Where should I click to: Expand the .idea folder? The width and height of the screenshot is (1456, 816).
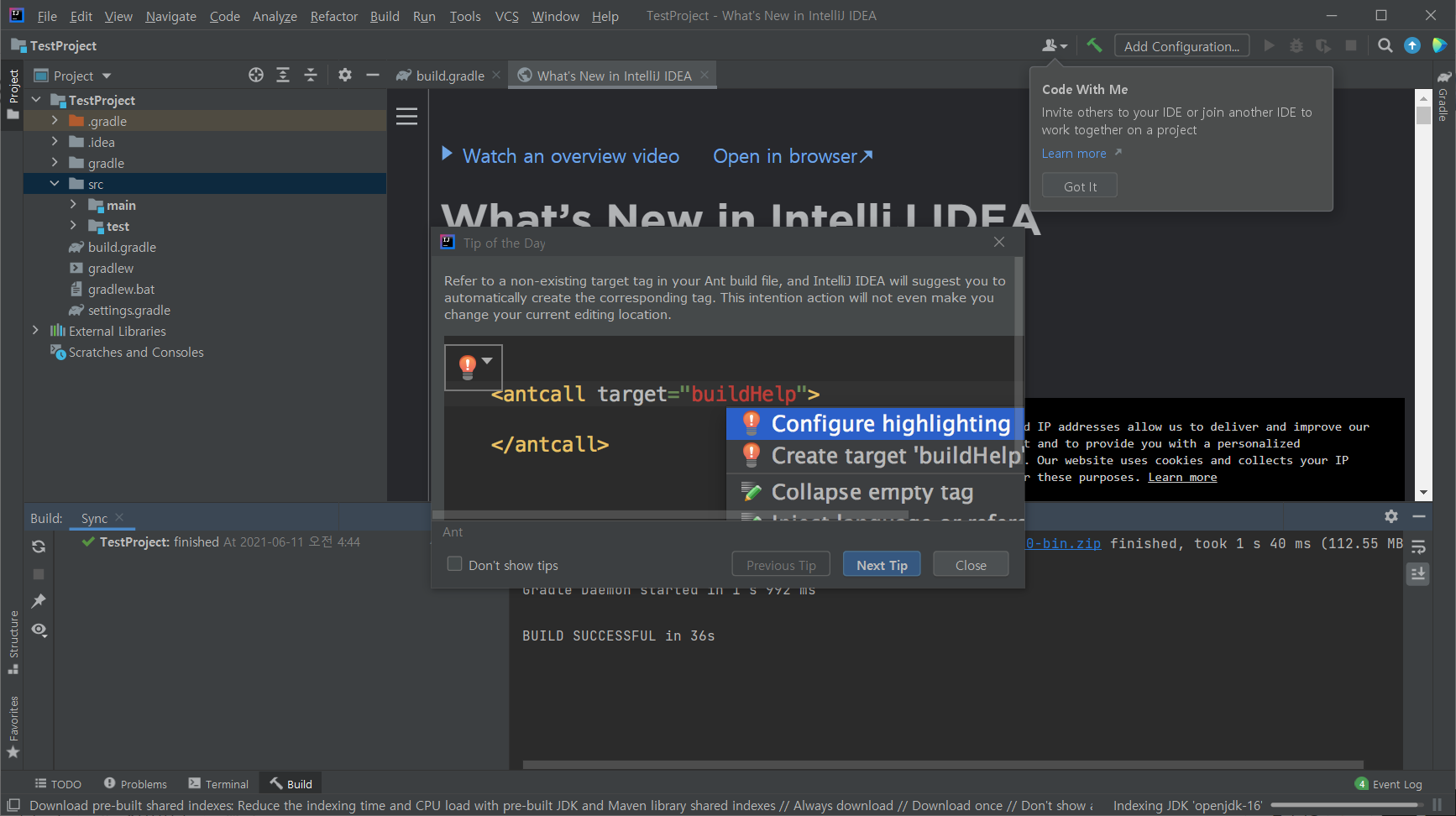55,142
